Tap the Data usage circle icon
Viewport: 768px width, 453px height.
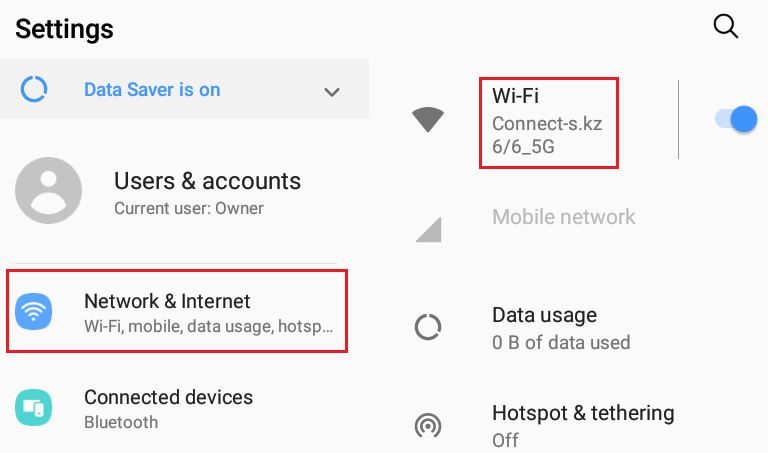point(428,327)
